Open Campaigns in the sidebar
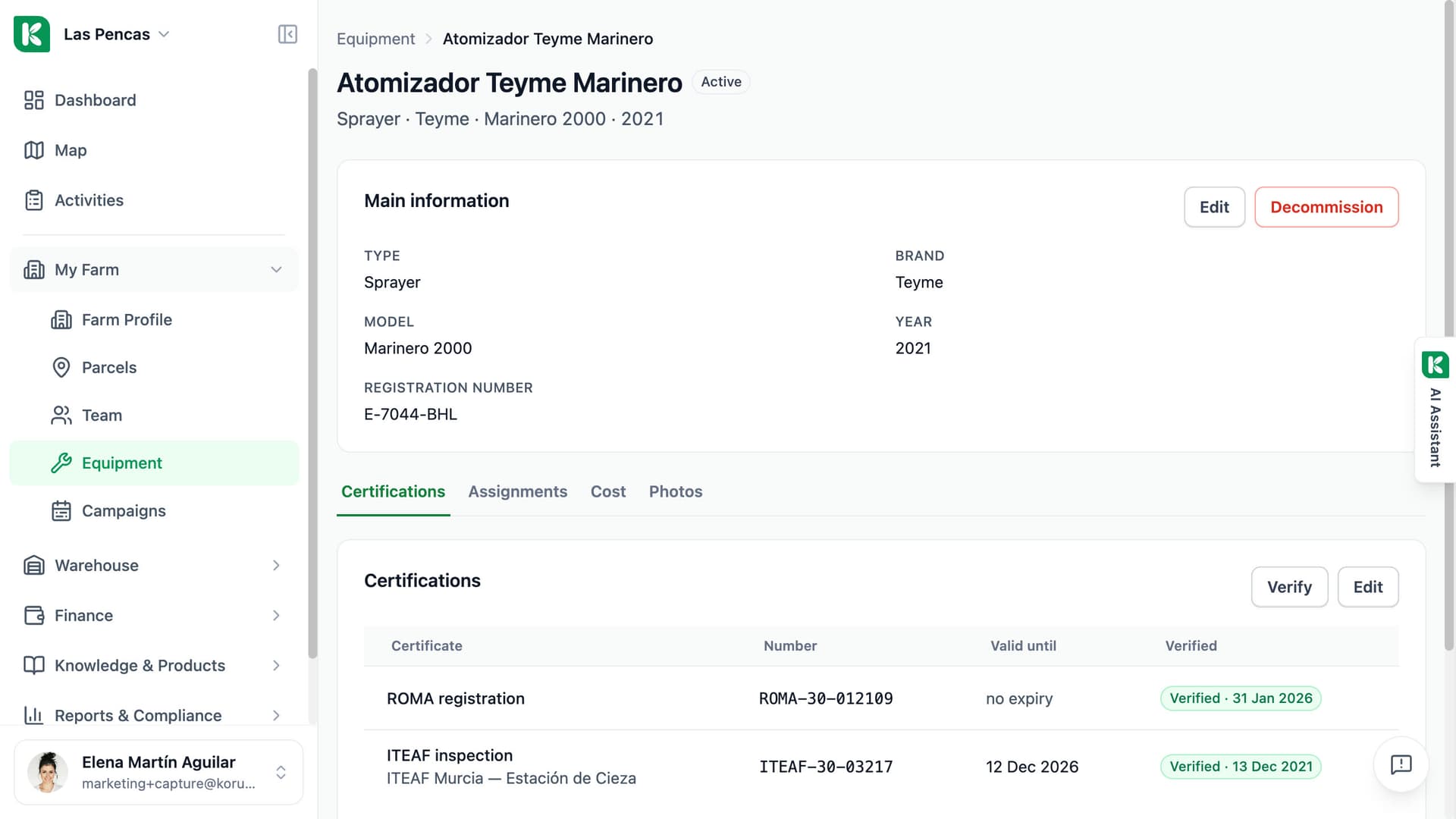Screen dimensions: 1456x819 click(x=154, y=511)
